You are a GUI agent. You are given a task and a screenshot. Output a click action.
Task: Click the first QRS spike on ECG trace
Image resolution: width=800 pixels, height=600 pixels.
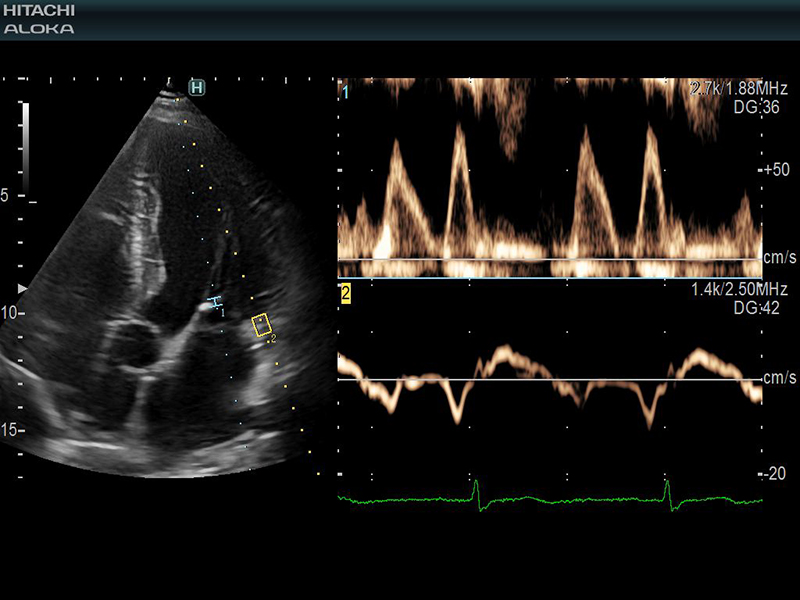click(477, 490)
